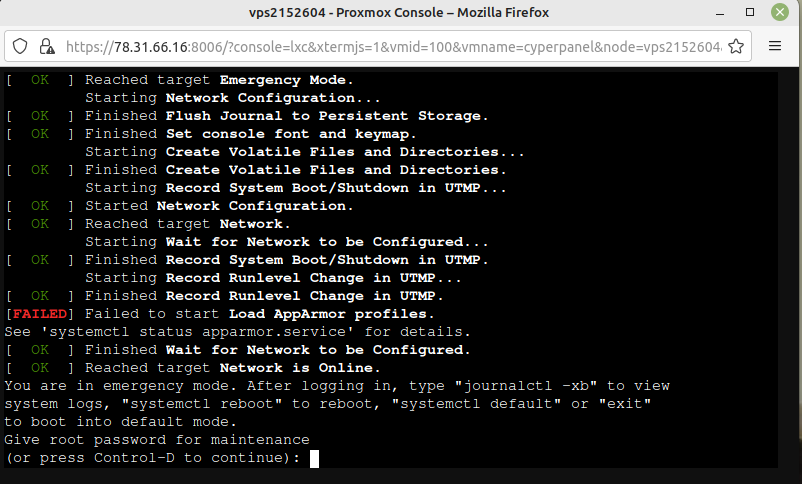This screenshot has height=484, width=802.
Task: Open the Firefox hamburger application menu
Action: pyautogui.click(x=774, y=47)
